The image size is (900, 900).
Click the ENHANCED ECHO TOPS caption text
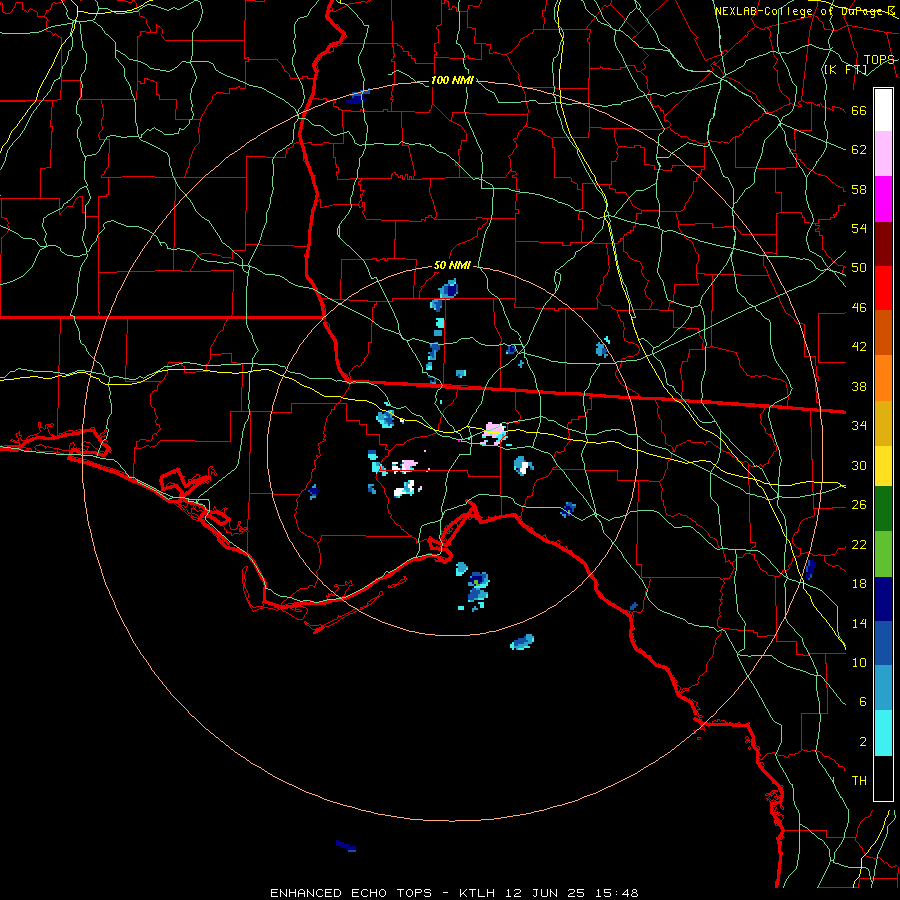[x=351, y=893]
